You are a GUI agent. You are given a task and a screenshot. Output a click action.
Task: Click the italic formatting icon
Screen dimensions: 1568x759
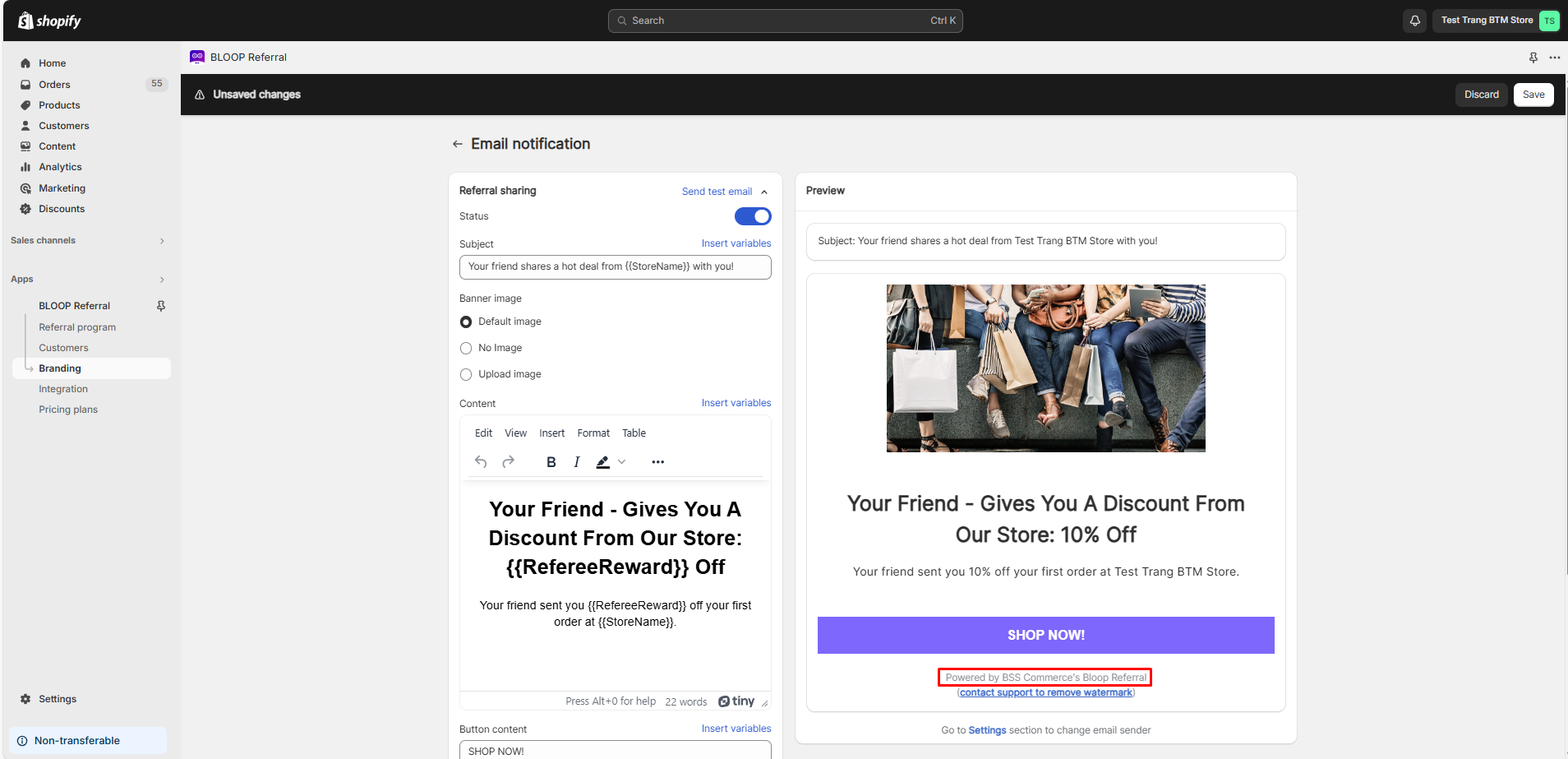577,462
